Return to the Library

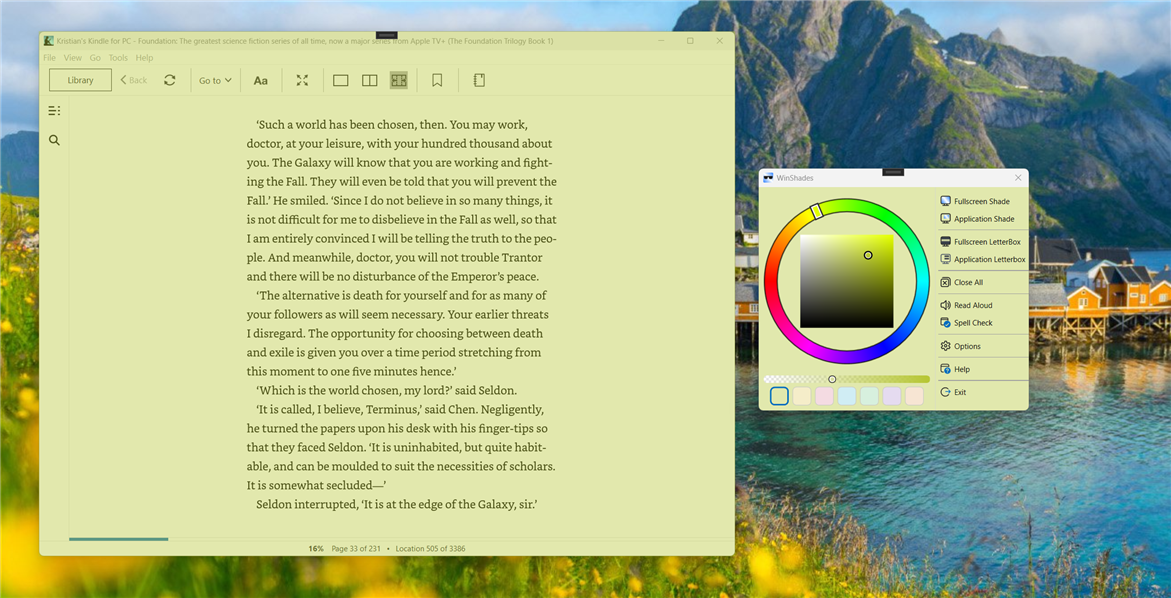tap(79, 79)
